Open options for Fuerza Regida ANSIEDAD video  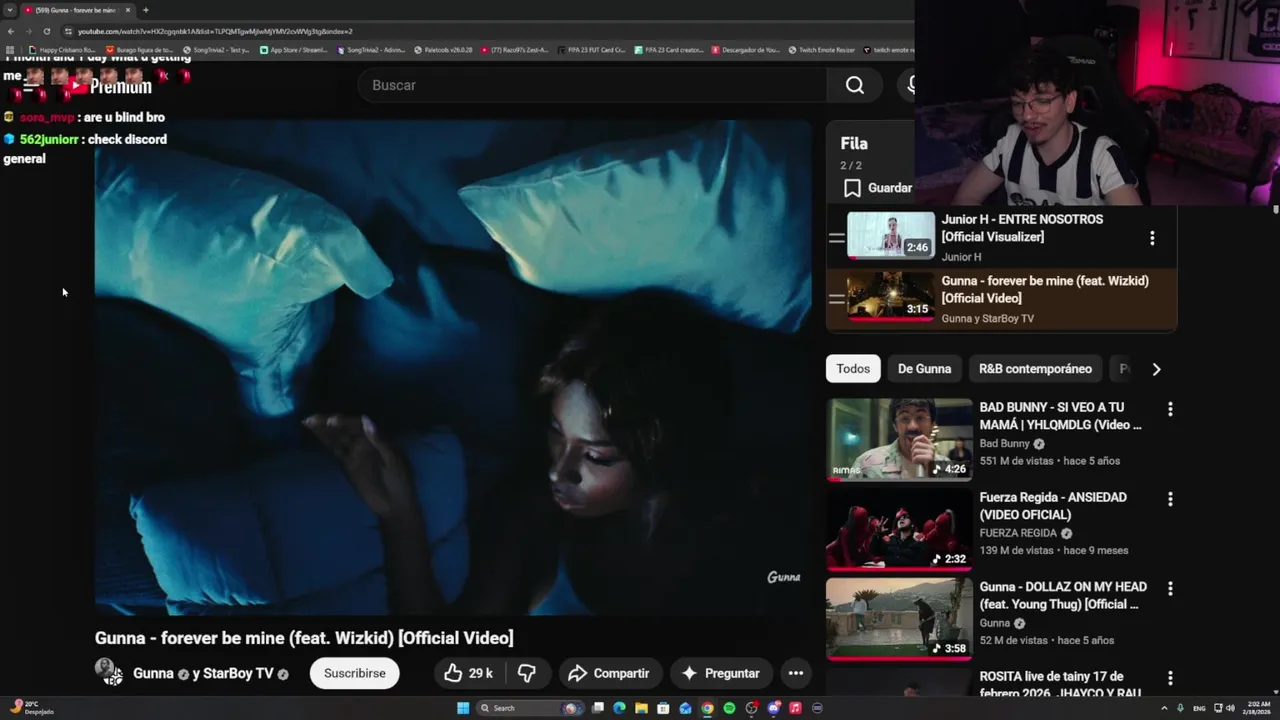pyautogui.click(x=1170, y=499)
